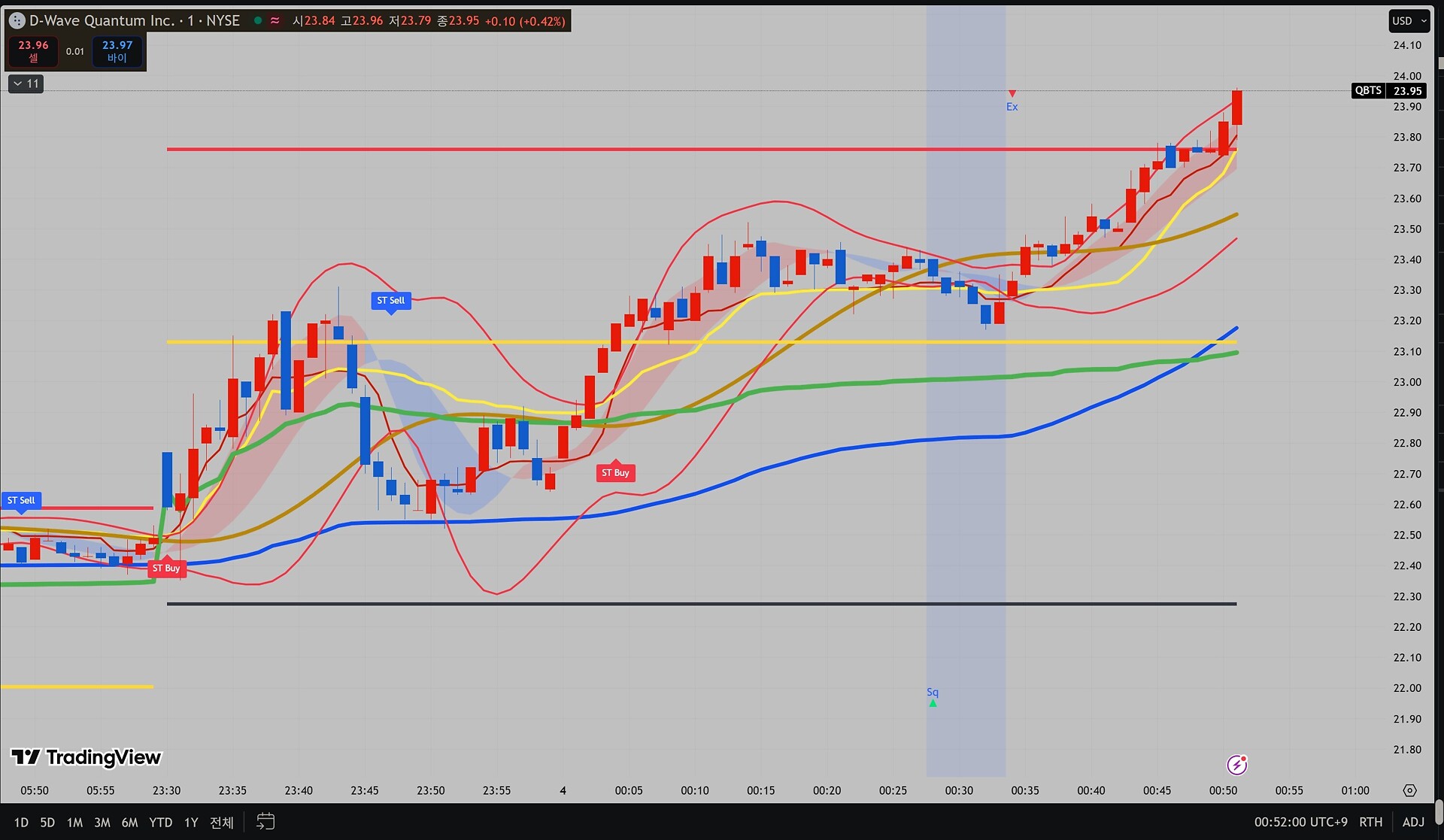Select the 5D time range
This screenshot has width=1444, height=840.
tap(47, 822)
